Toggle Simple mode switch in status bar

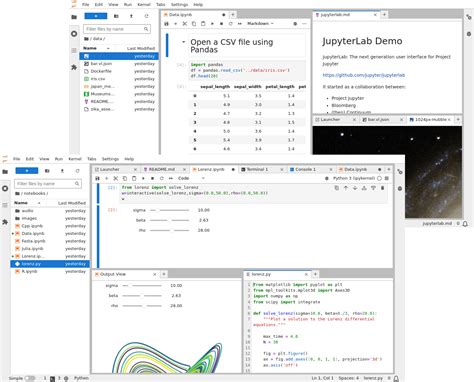pyautogui.click(x=30, y=378)
